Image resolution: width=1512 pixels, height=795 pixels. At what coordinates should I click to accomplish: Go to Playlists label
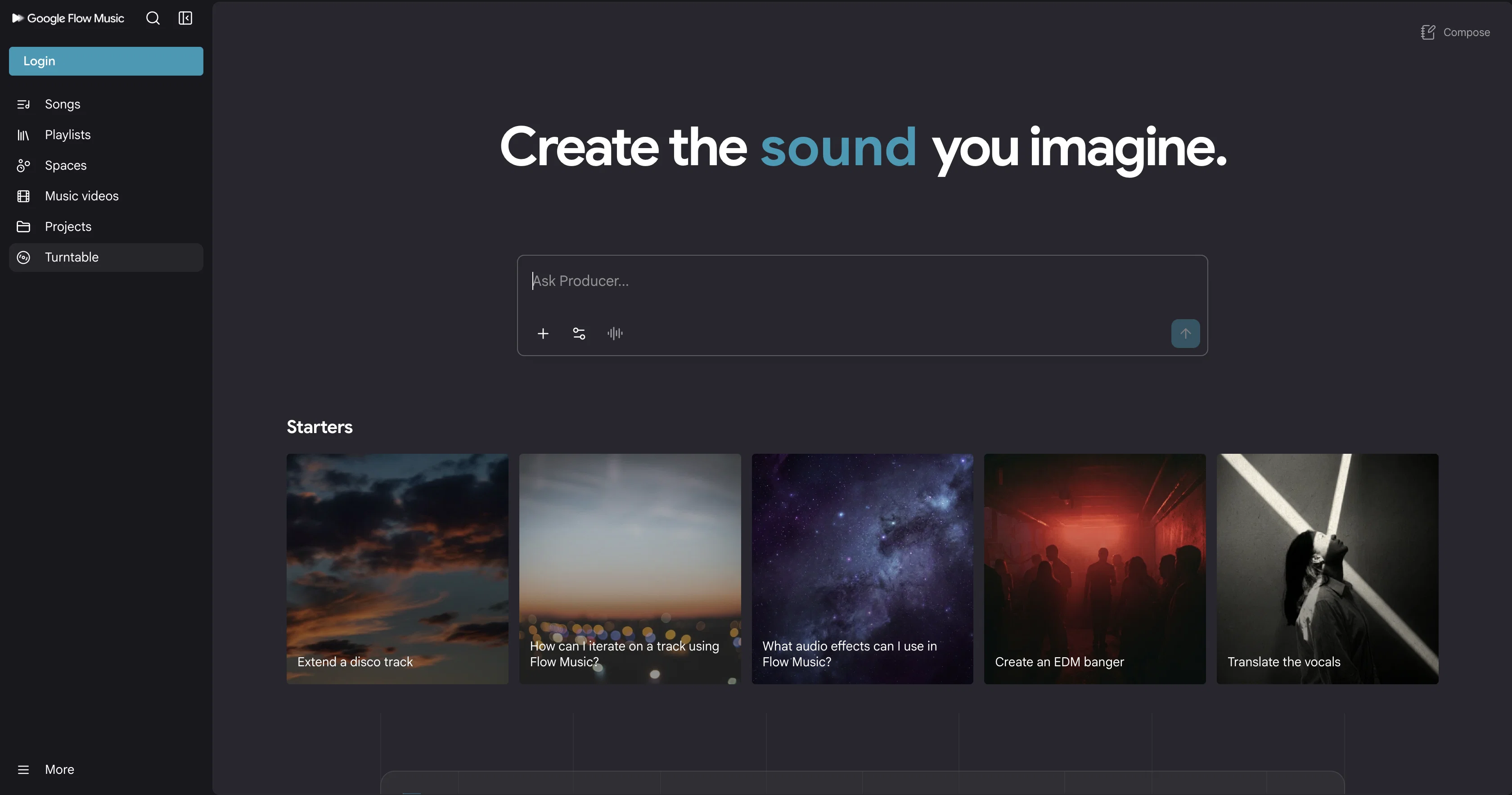click(x=68, y=135)
